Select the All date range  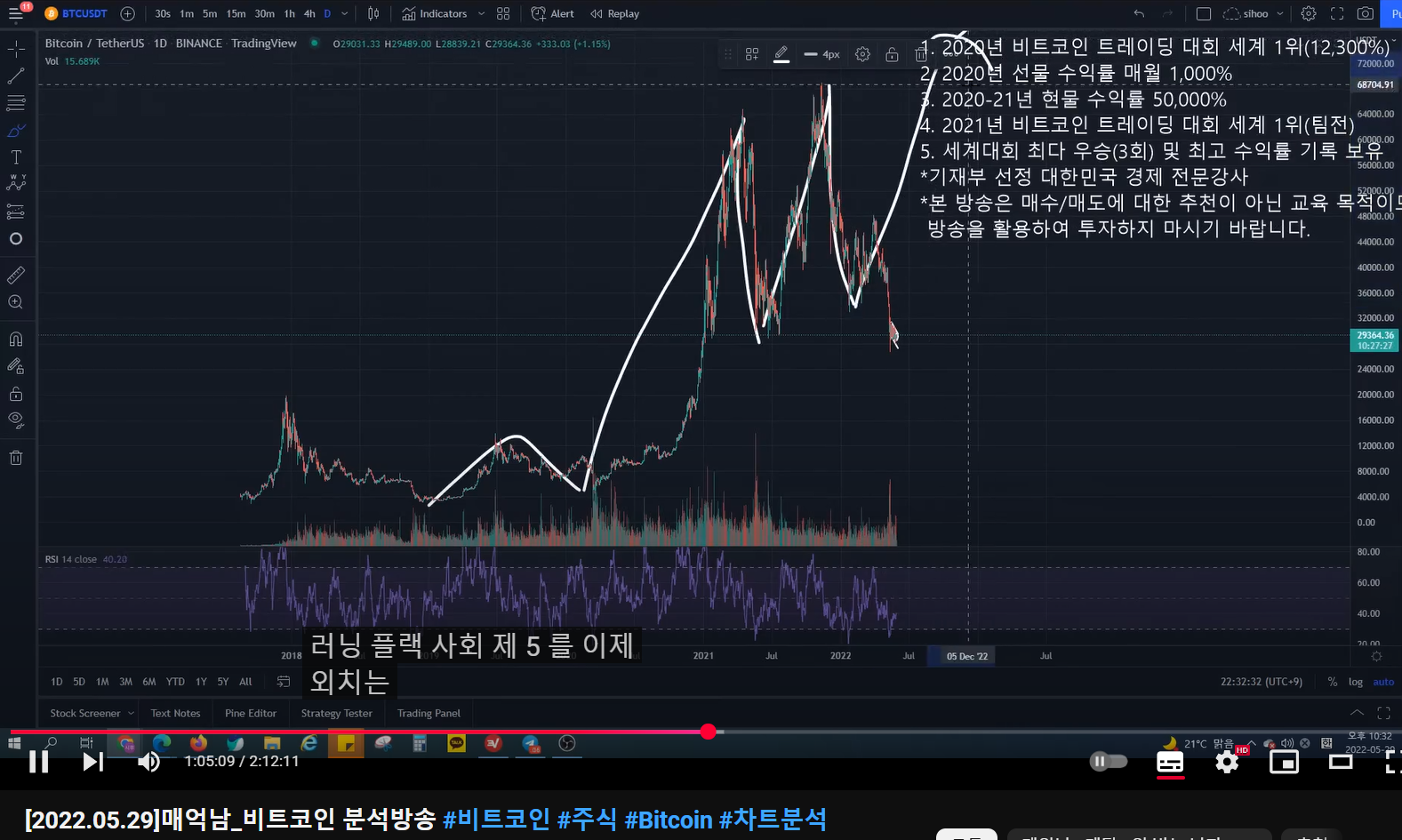point(245,682)
